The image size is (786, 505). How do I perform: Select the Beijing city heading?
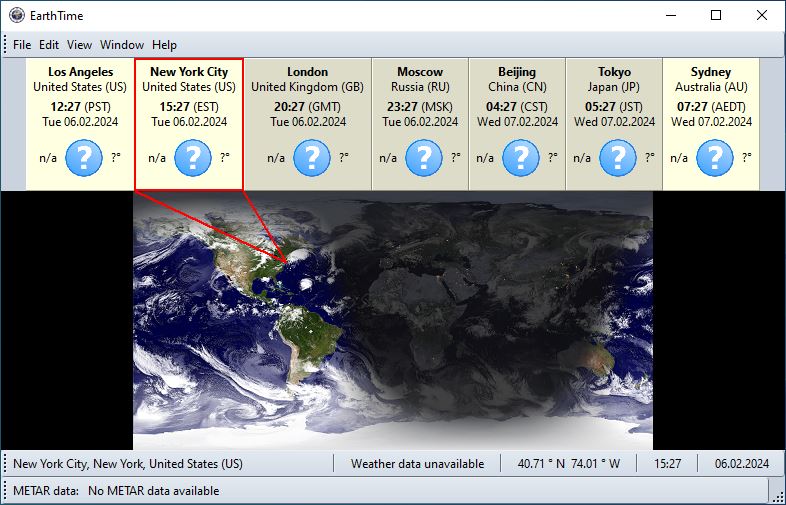pos(517,72)
